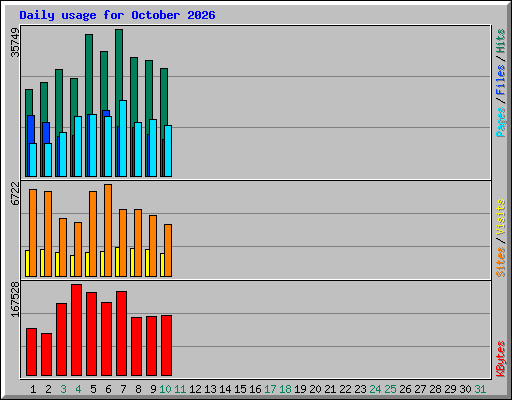
Task: Click day 20 on the x-axis
Action: [315, 389]
